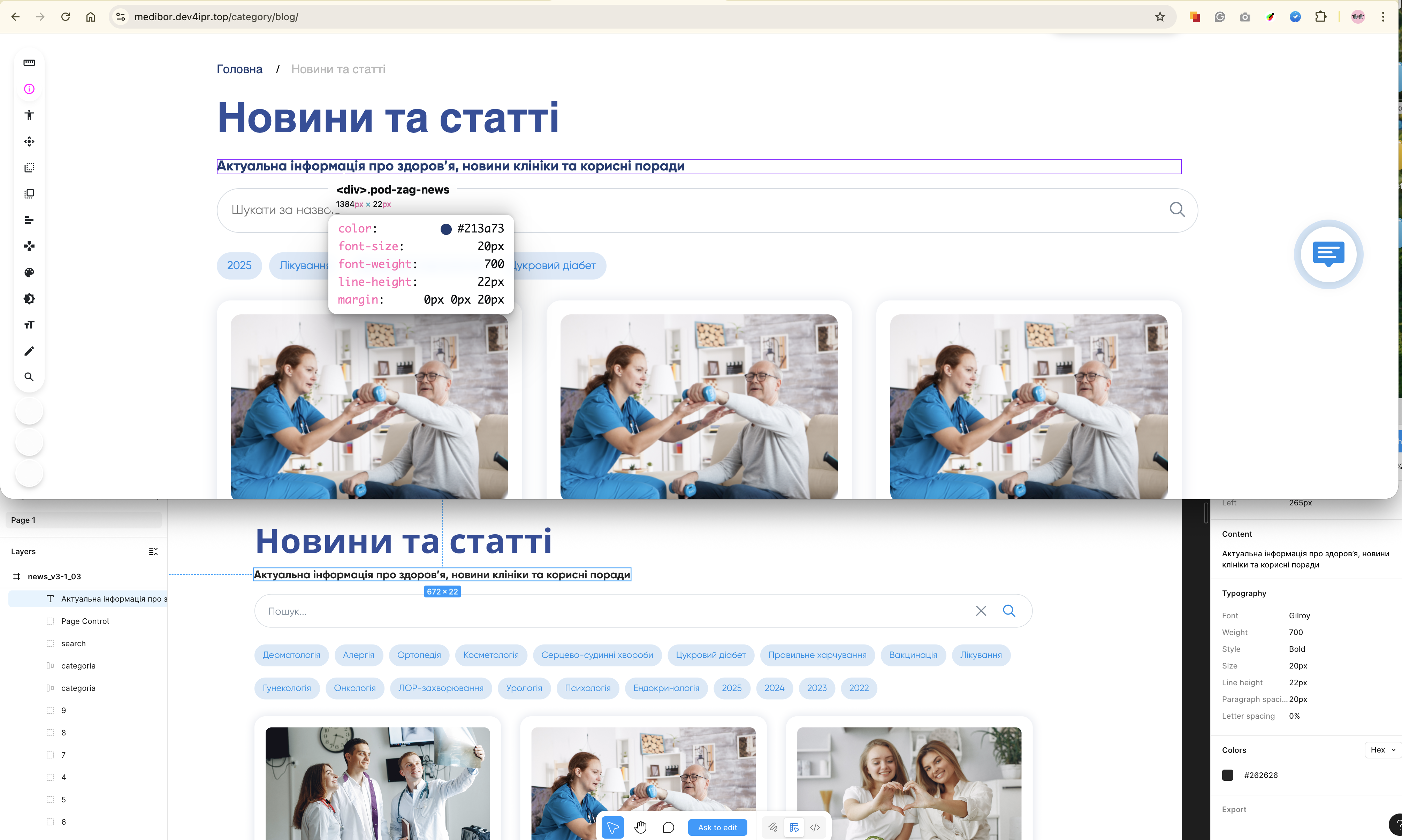This screenshot has width=1402, height=840.
Task: Click the pencil edit tool icon
Action: [x=29, y=351]
